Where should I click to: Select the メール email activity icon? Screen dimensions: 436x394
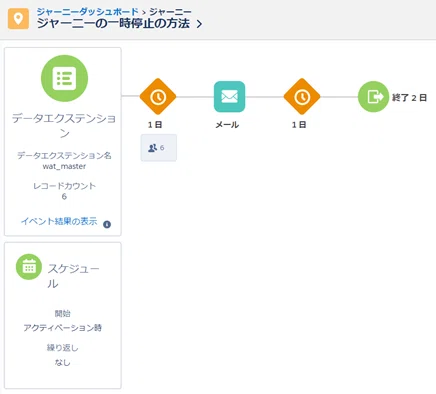tap(229, 97)
